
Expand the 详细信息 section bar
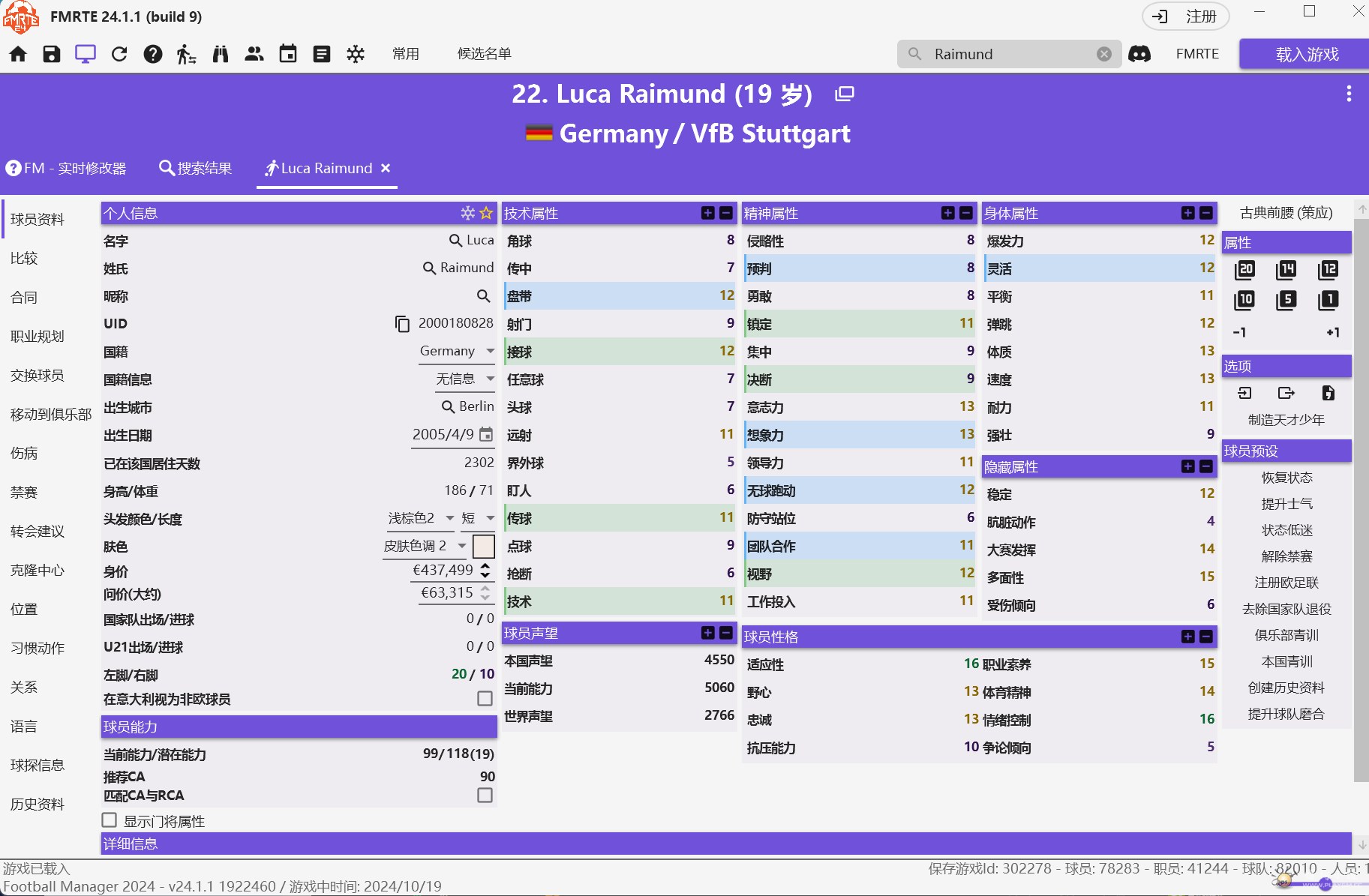(726, 844)
